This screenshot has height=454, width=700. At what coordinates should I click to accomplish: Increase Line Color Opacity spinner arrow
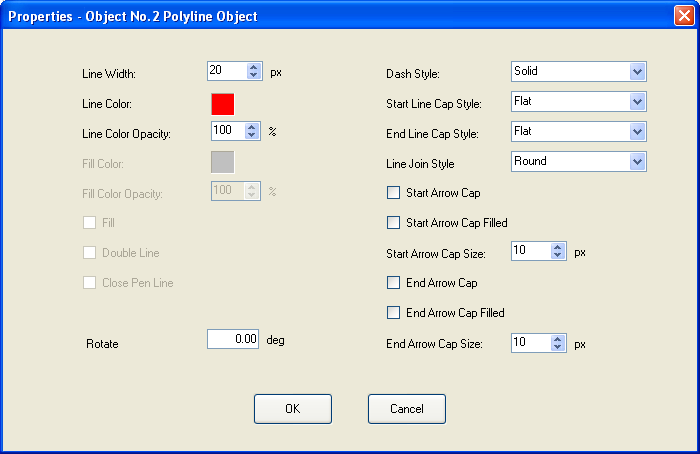click(x=252, y=127)
